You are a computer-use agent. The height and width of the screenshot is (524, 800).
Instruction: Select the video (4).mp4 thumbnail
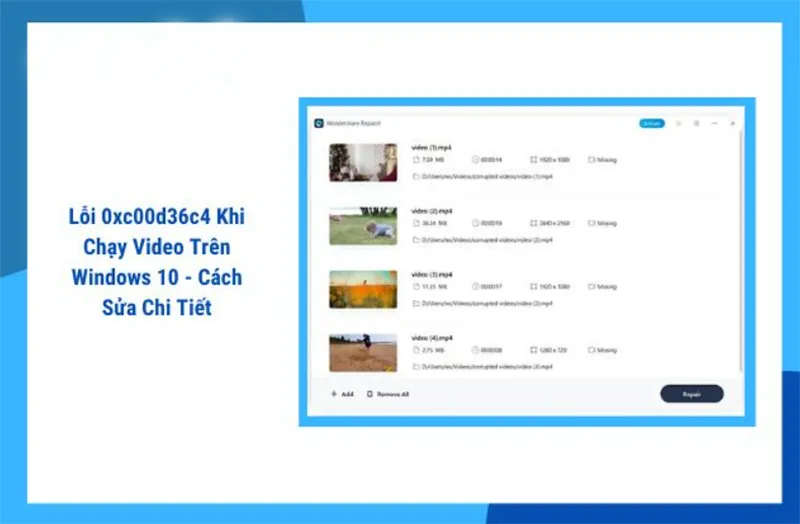point(363,353)
